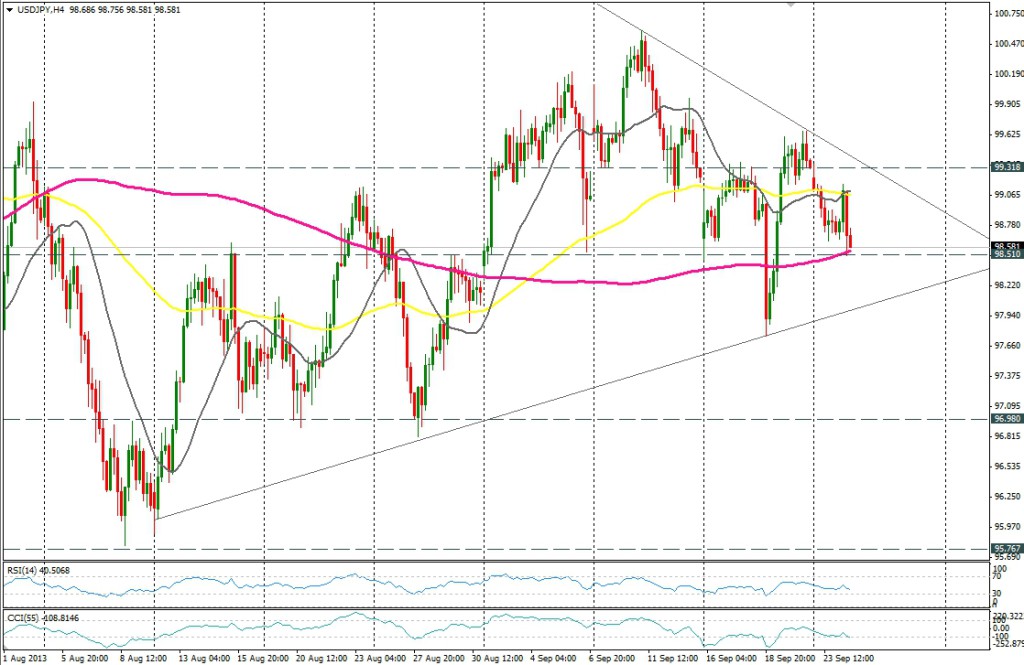Image resolution: width=1024 pixels, height=665 pixels.
Task: Click the 23 Sep 12:00 time label
Action: [x=848, y=657]
